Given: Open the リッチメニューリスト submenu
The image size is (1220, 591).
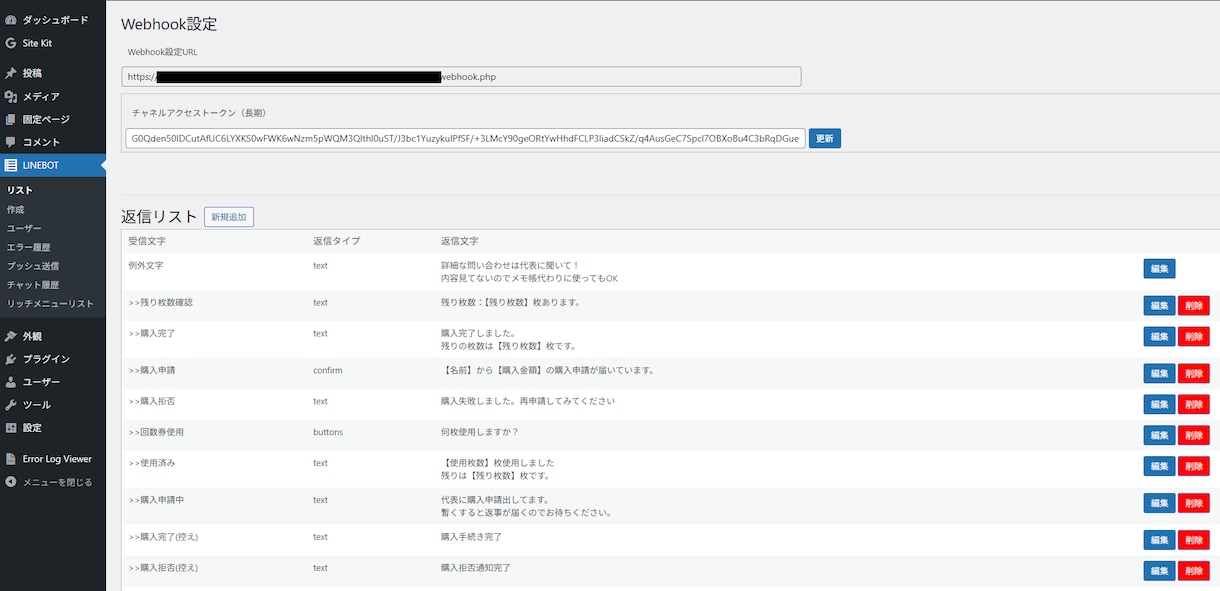Looking at the screenshot, I should [x=50, y=304].
